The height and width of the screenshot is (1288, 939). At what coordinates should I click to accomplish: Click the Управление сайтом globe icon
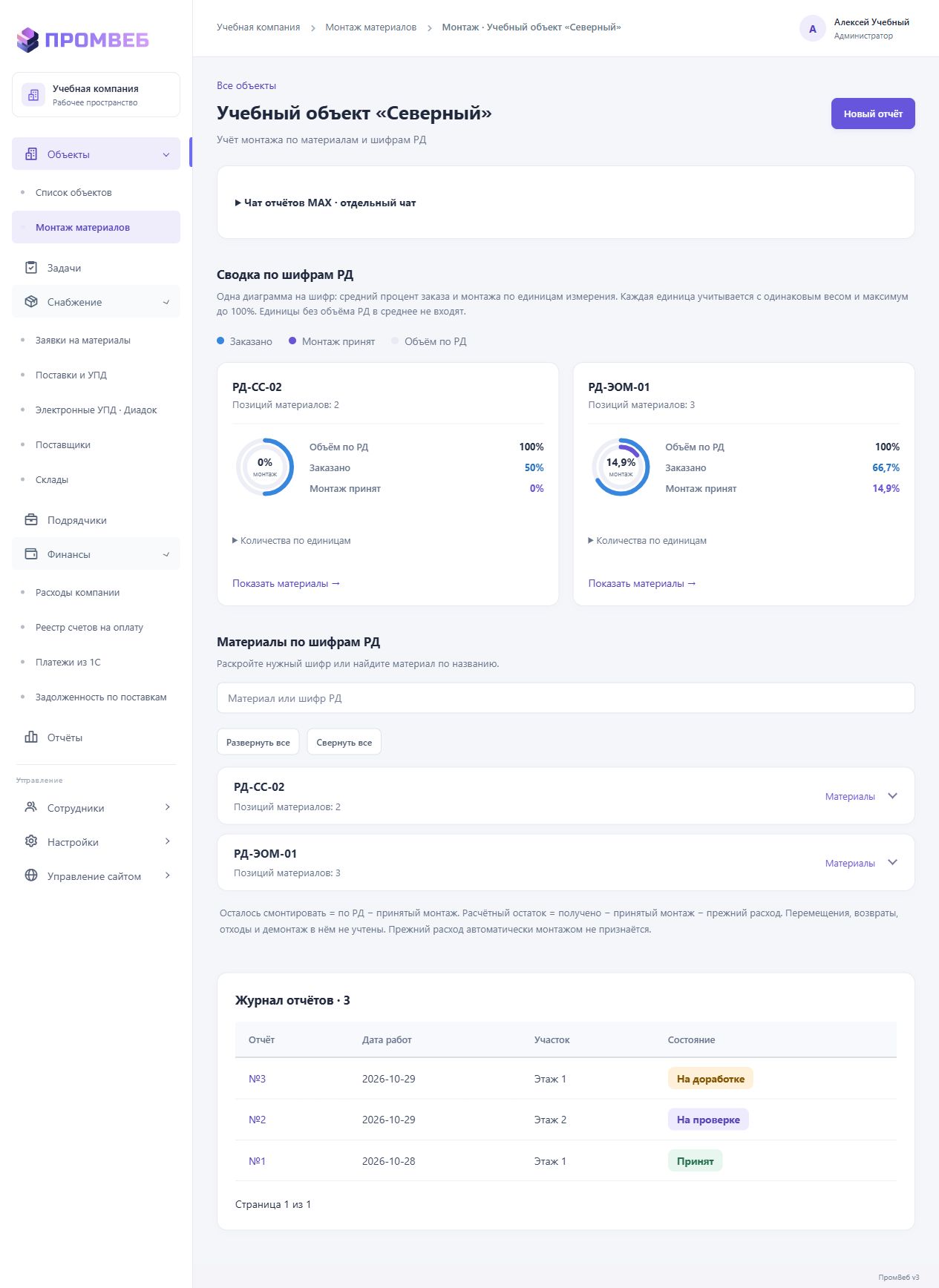tap(31, 875)
